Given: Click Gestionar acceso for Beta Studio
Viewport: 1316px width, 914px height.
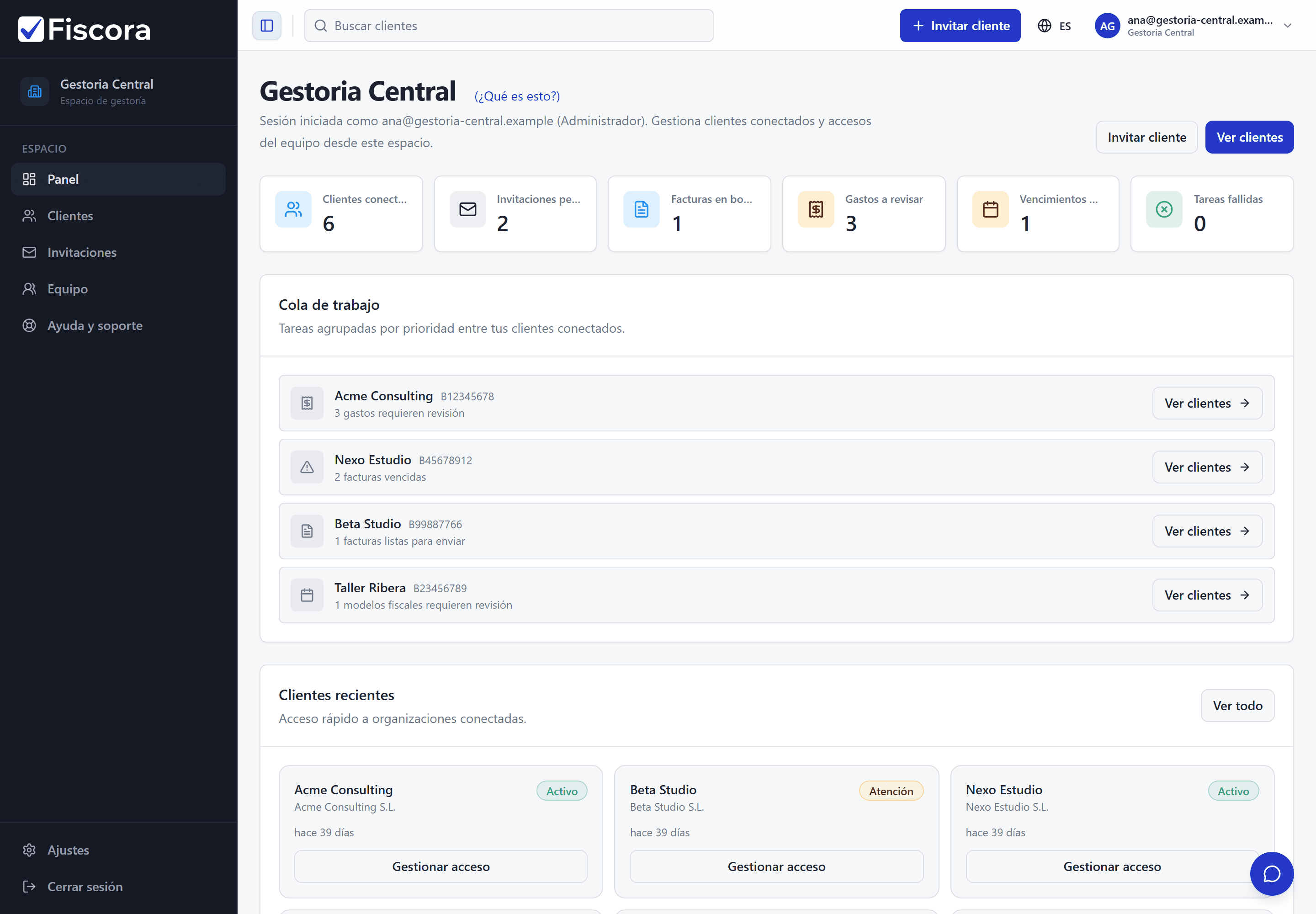Looking at the screenshot, I should coord(776,866).
